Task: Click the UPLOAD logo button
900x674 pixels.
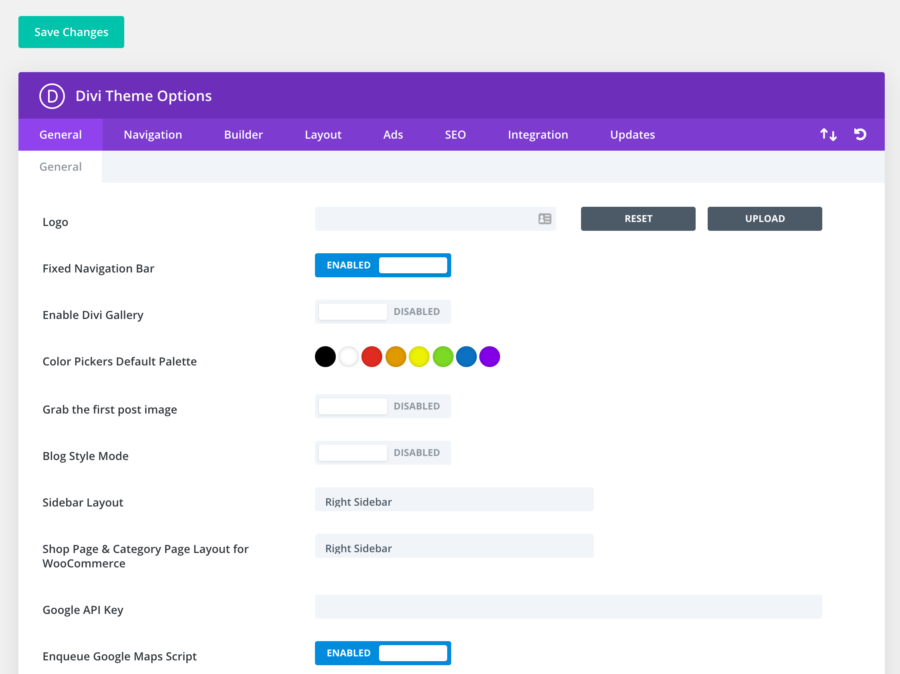Action: point(765,219)
